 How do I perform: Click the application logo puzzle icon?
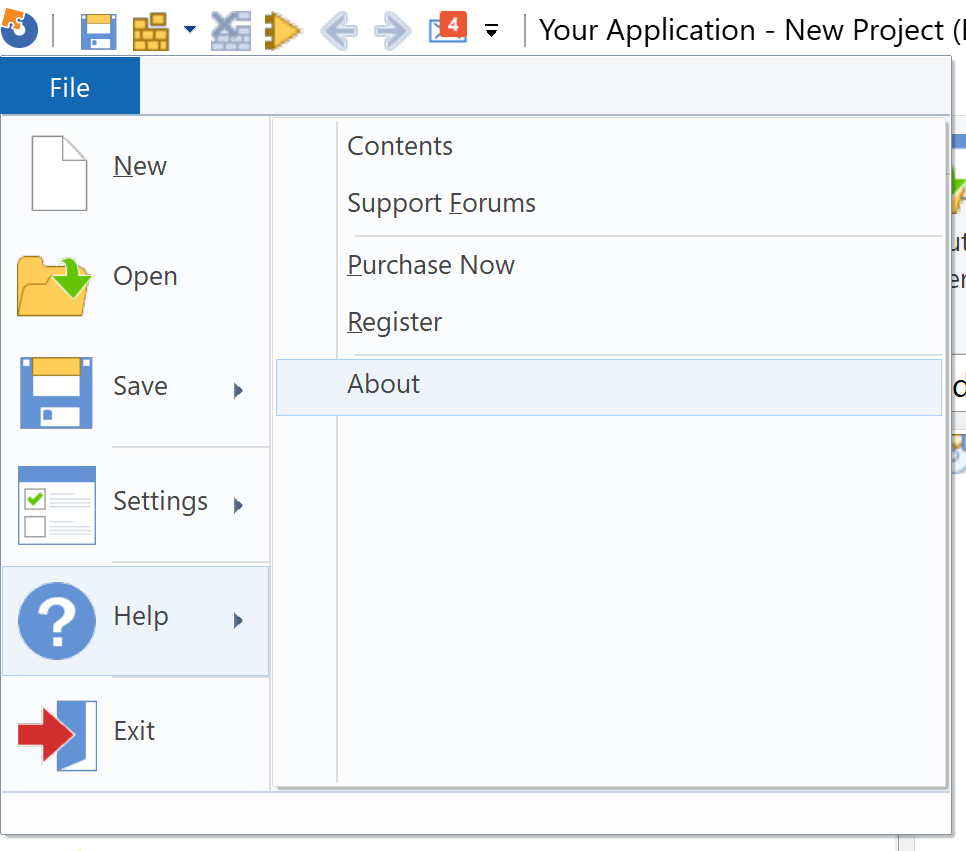(18, 27)
